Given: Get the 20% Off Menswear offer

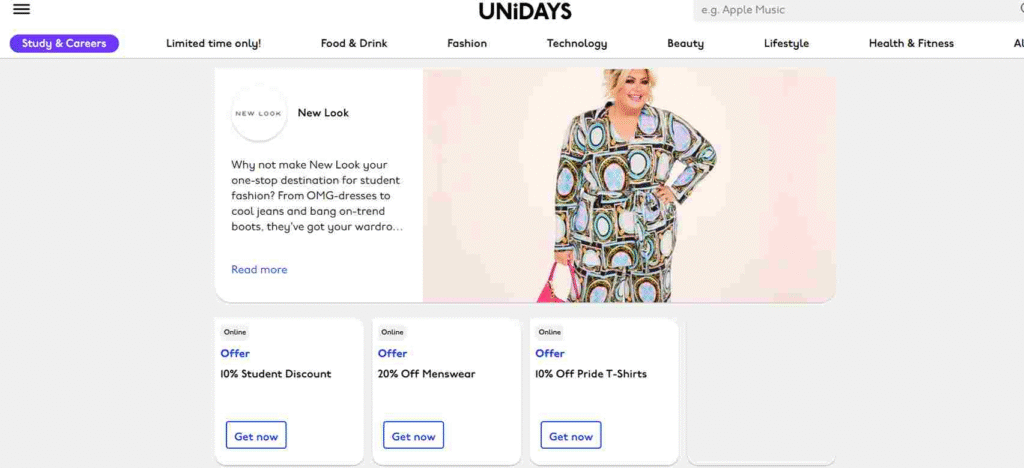Looking at the screenshot, I should [x=413, y=435].
